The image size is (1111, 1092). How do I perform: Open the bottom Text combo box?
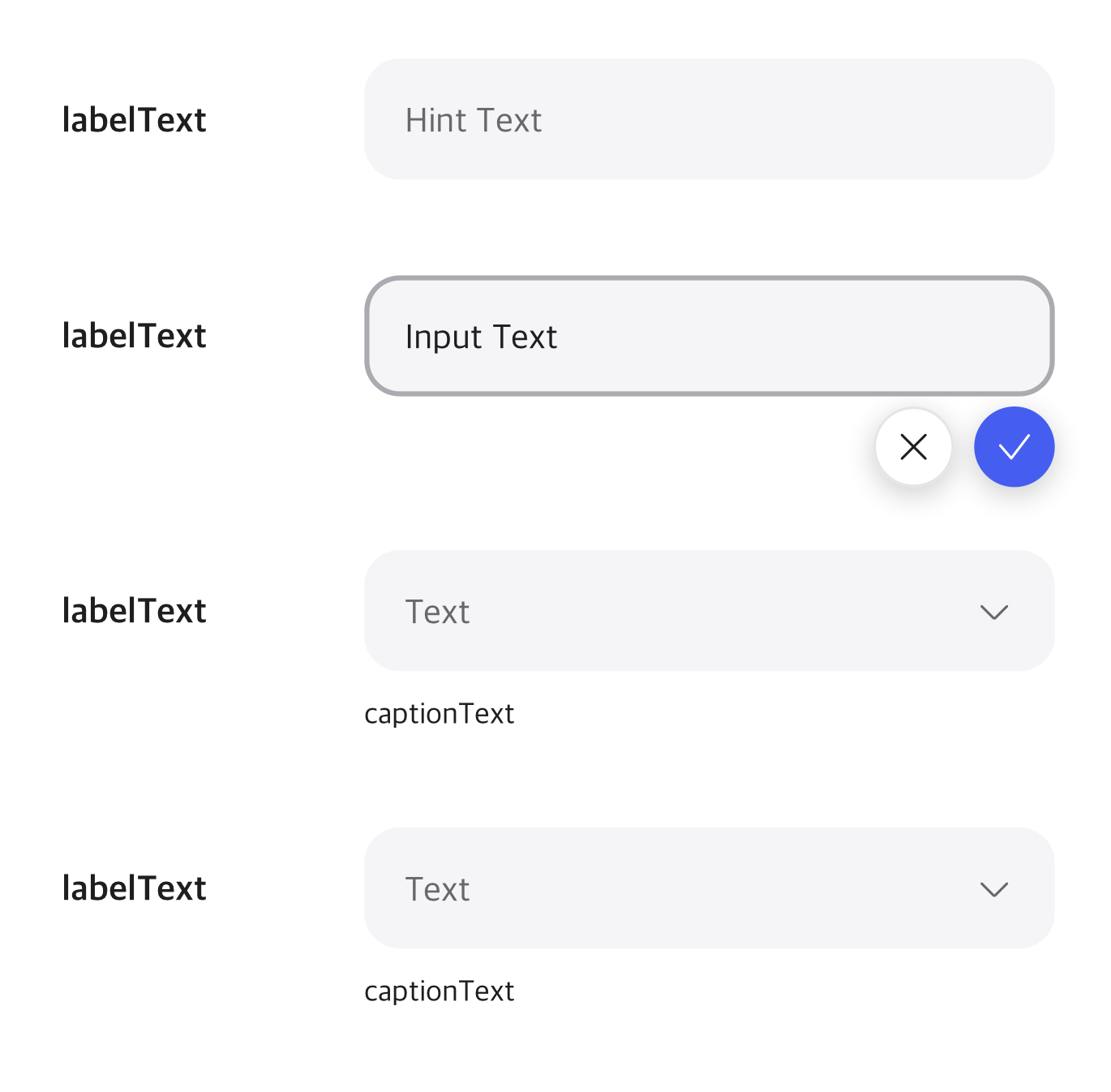tap(709, 888)
